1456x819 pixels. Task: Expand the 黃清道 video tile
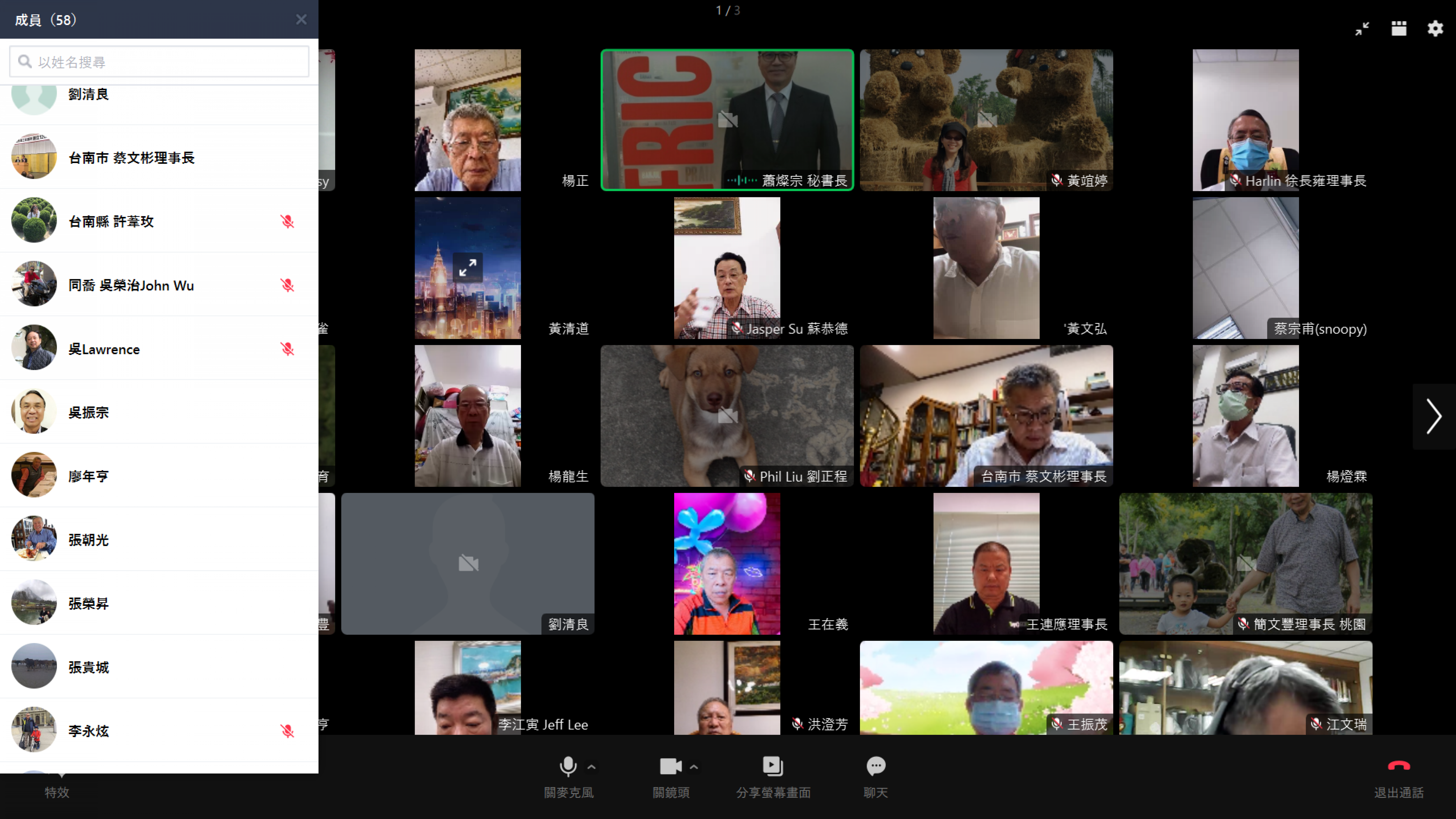pyautogui.click(x=467, y=267)
